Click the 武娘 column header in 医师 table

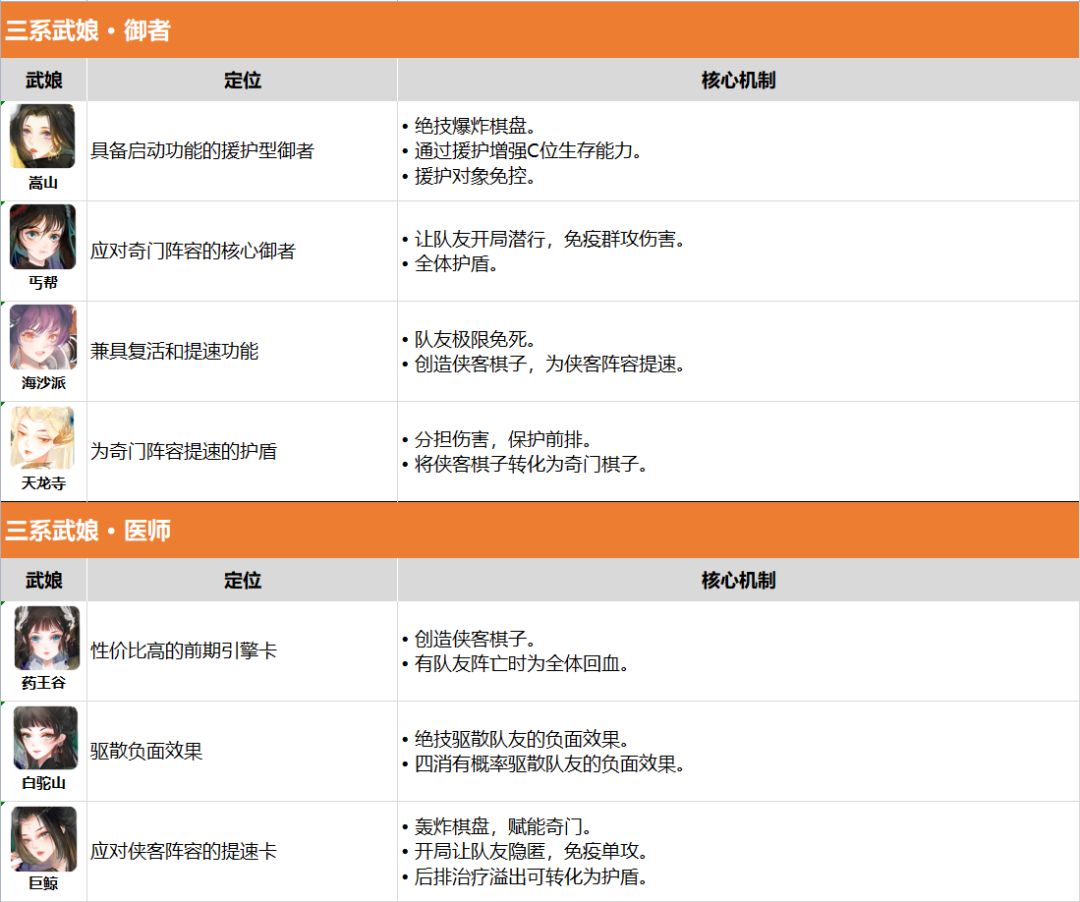tap(43, 580)
